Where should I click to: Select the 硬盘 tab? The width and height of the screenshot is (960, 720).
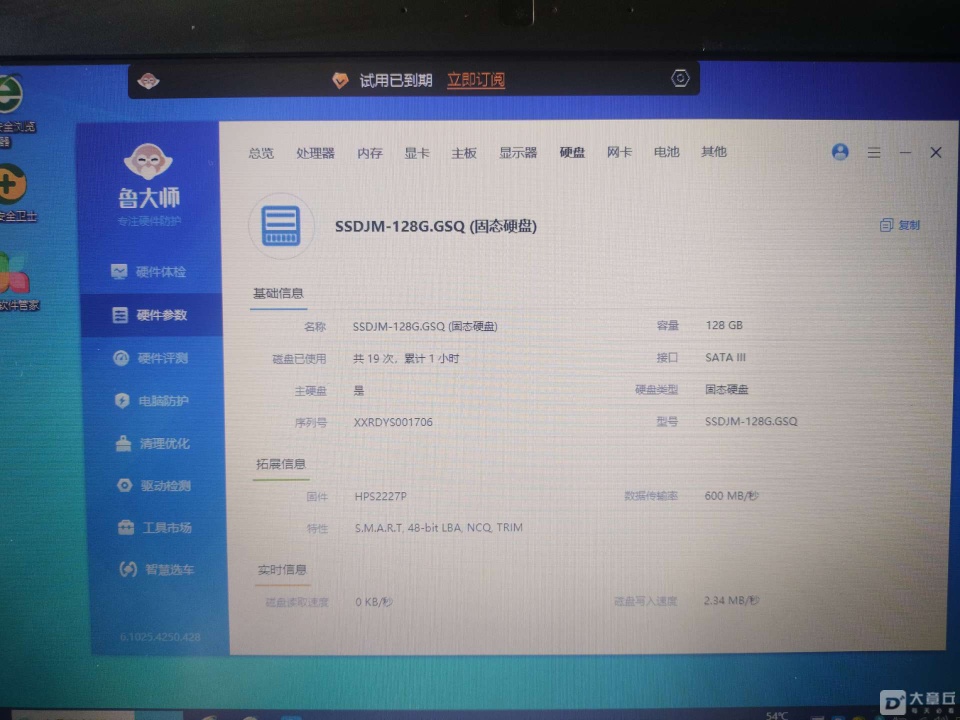point(572,152)
